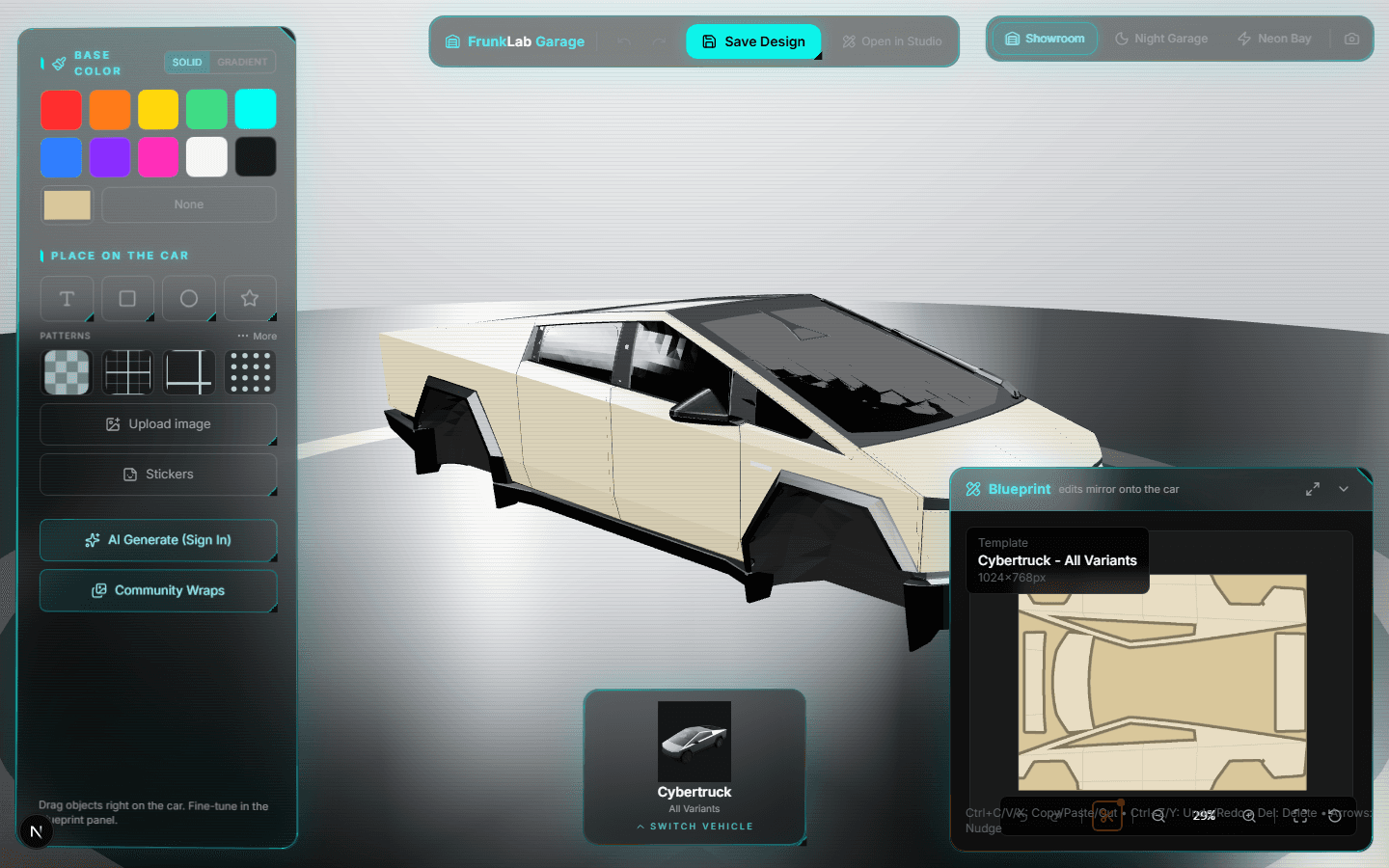Reset the Blueprint view rotation
The image size is (1389, 868).
point(1335,816)
